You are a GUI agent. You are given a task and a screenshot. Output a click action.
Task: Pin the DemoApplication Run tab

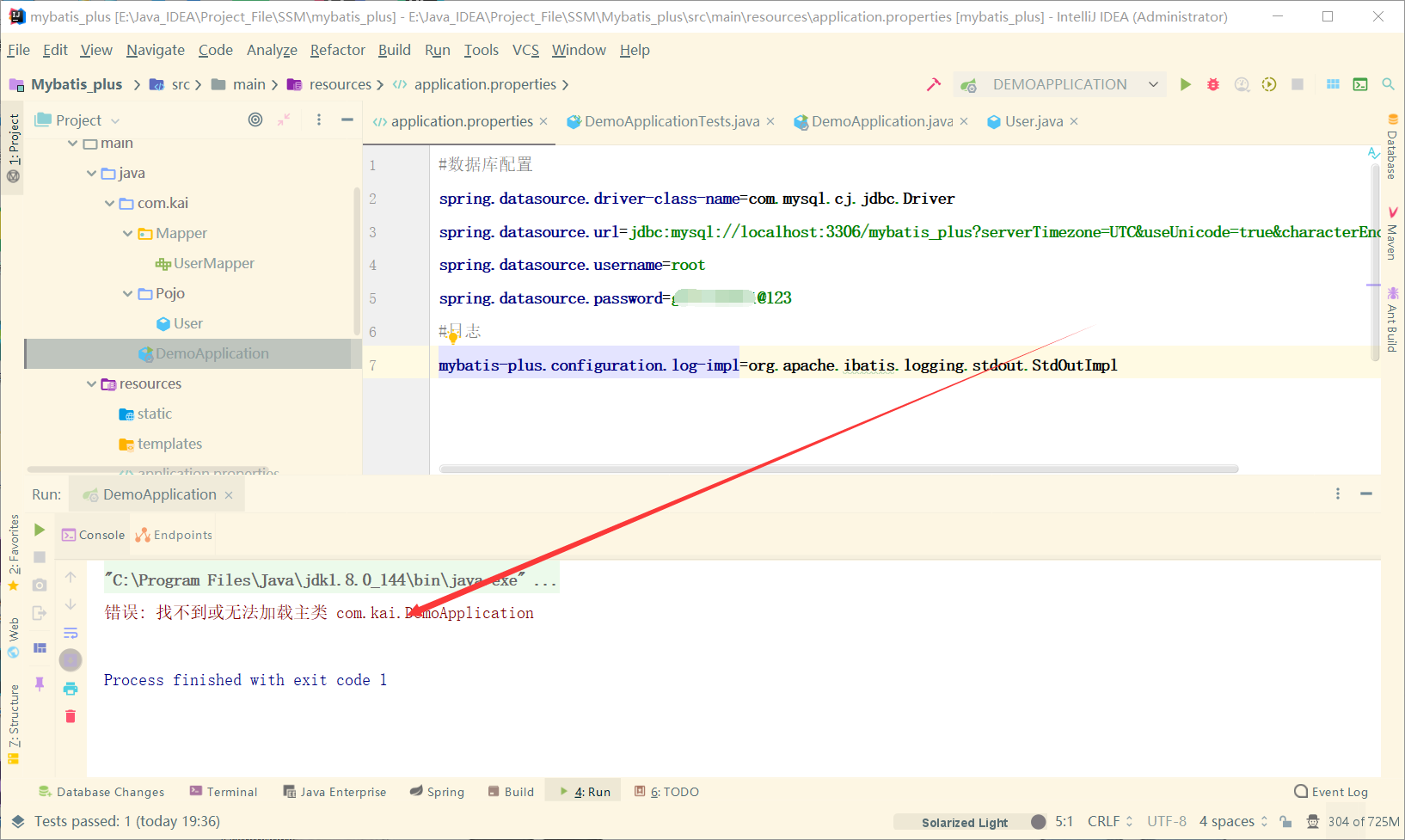(40, 684)
